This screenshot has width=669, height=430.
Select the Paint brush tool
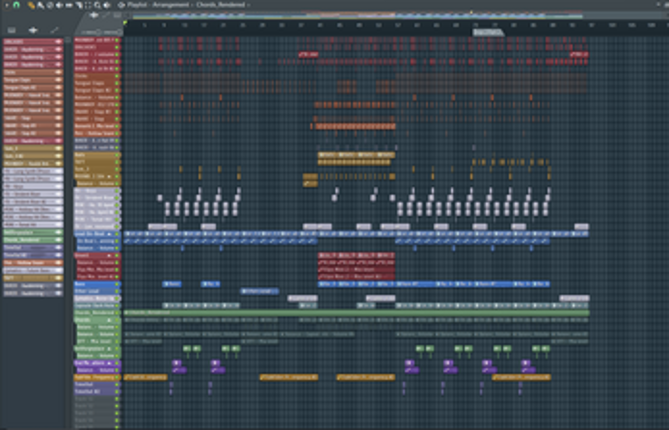point(41,5)
